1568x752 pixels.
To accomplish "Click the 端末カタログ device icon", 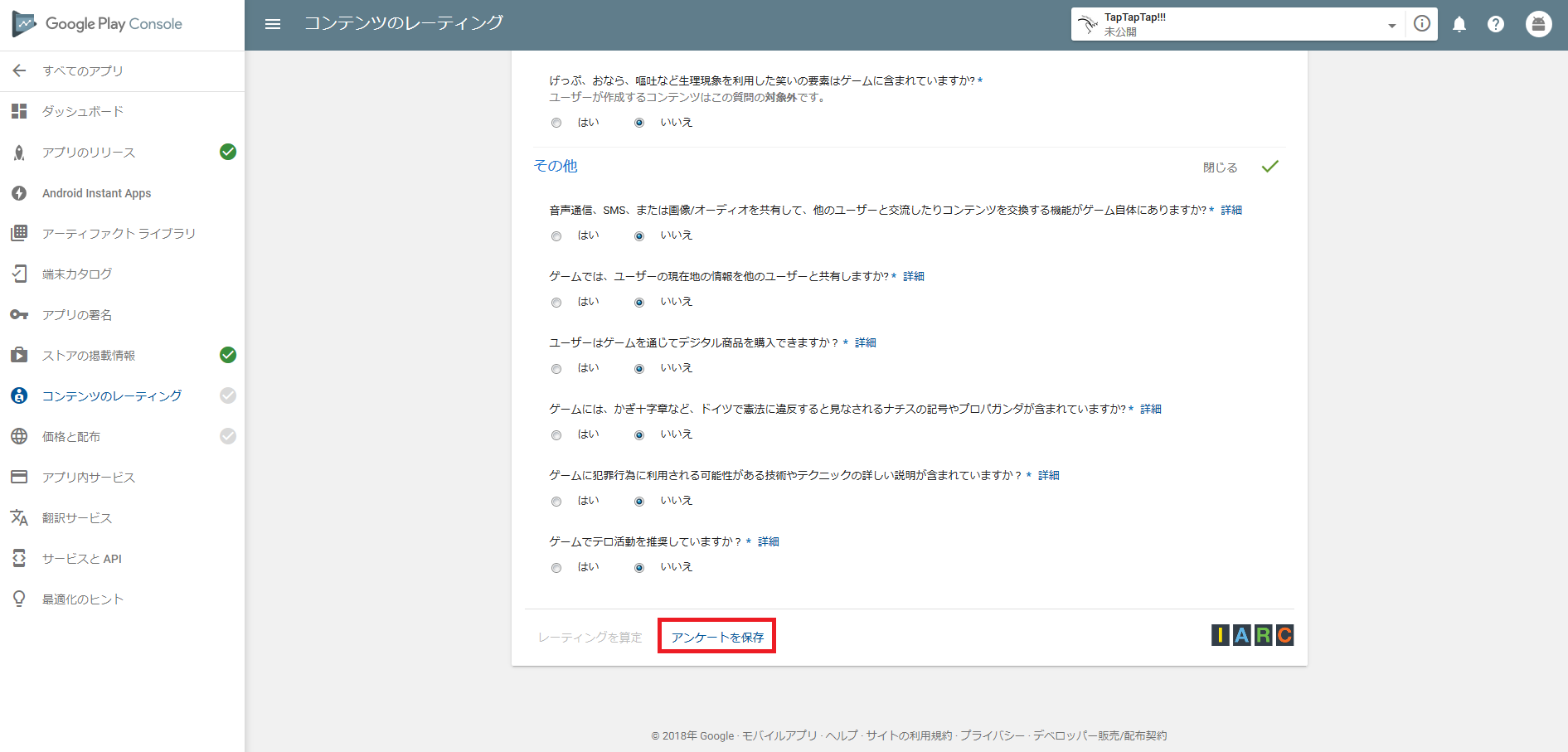I will 19,274.
